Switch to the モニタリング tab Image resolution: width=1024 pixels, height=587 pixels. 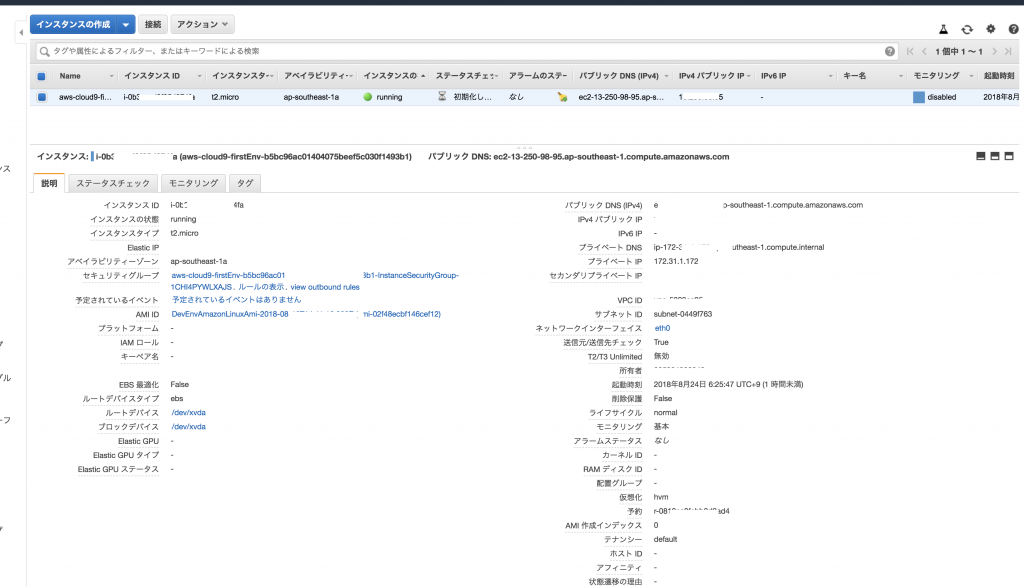click(193, 183)
